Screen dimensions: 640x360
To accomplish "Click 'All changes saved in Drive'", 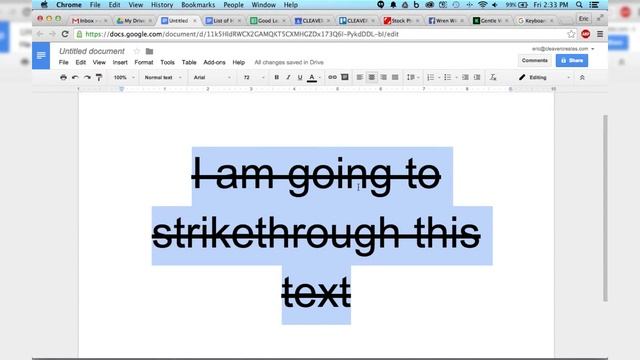I will coord(289,62).
